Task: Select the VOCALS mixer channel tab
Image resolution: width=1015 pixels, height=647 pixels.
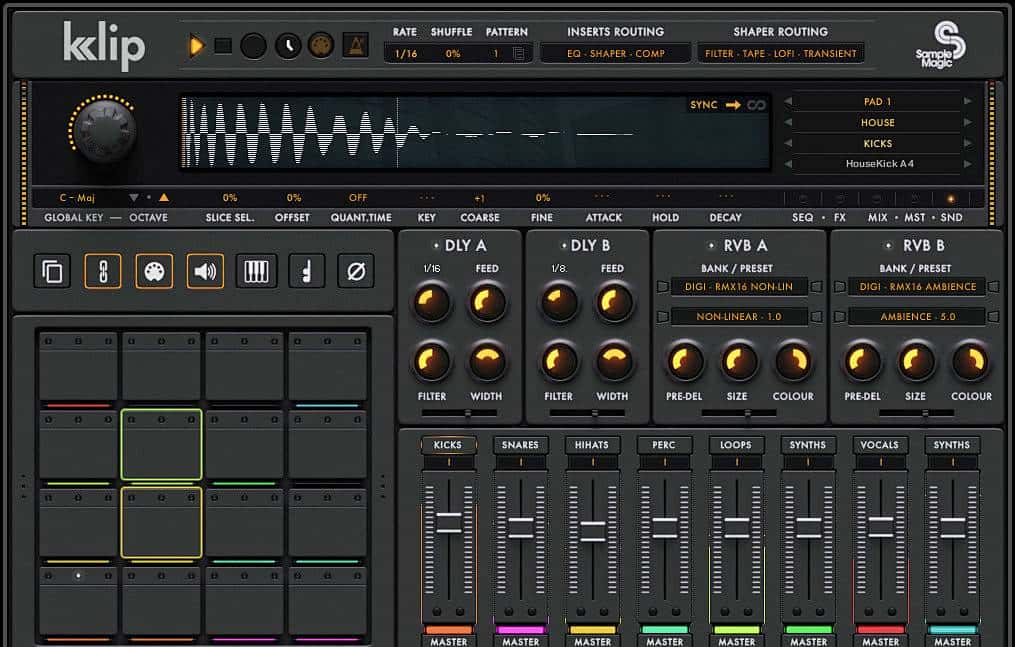Action: point(880,445)
